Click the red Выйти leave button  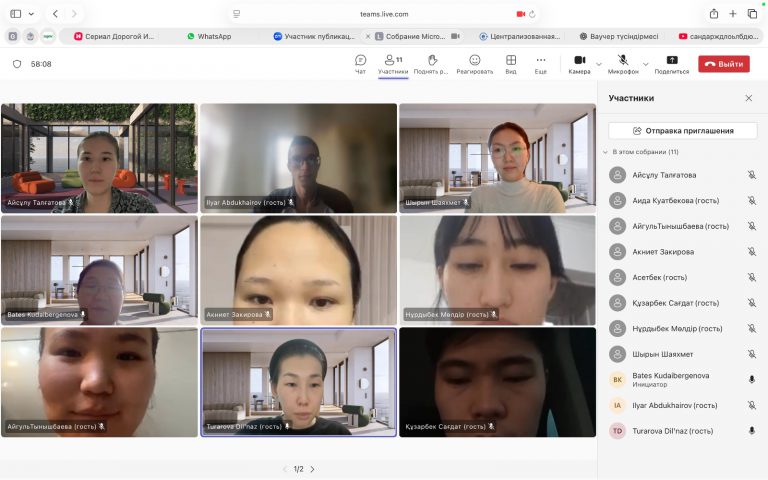[x=723, y=64]
